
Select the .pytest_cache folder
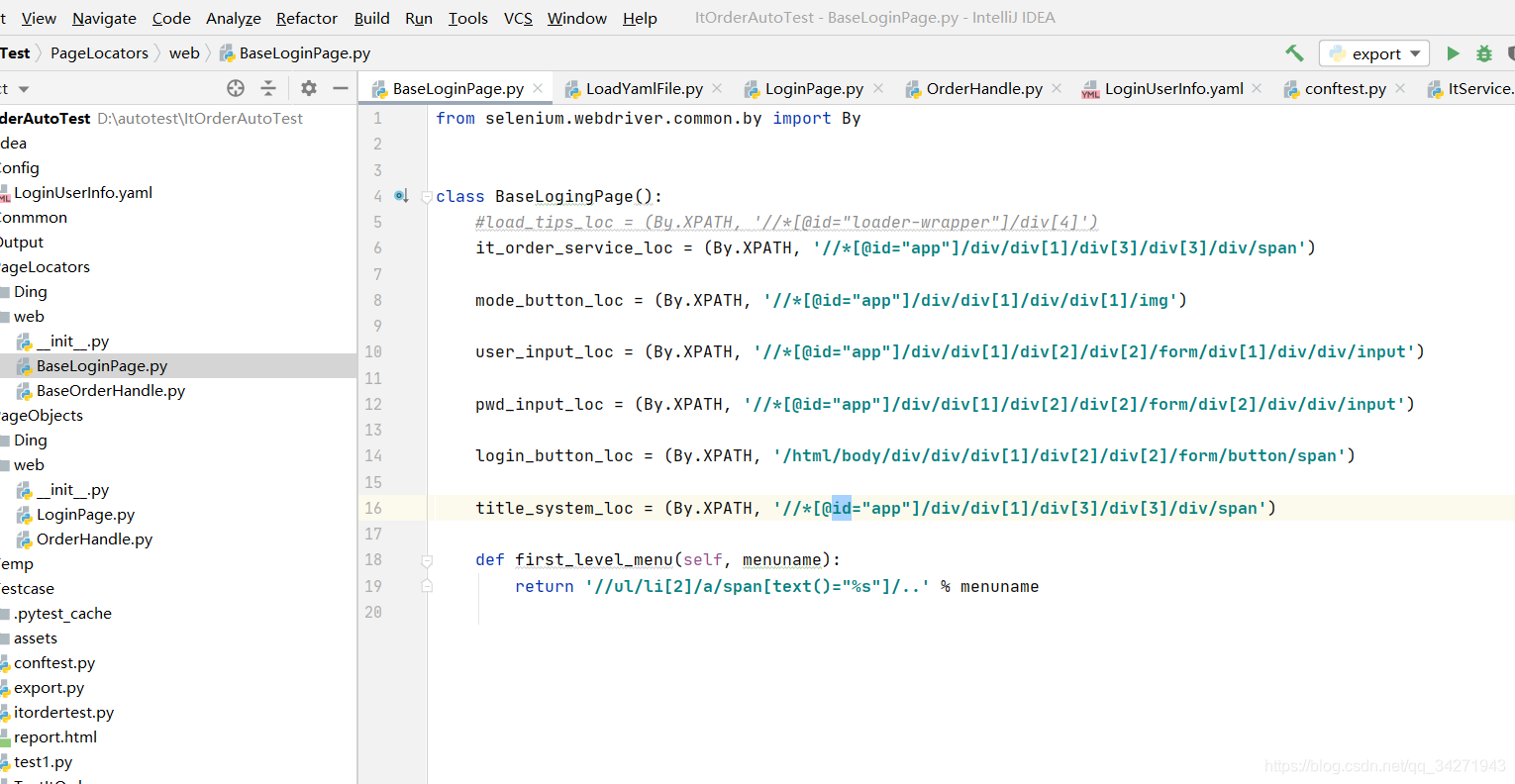(62, 613)
